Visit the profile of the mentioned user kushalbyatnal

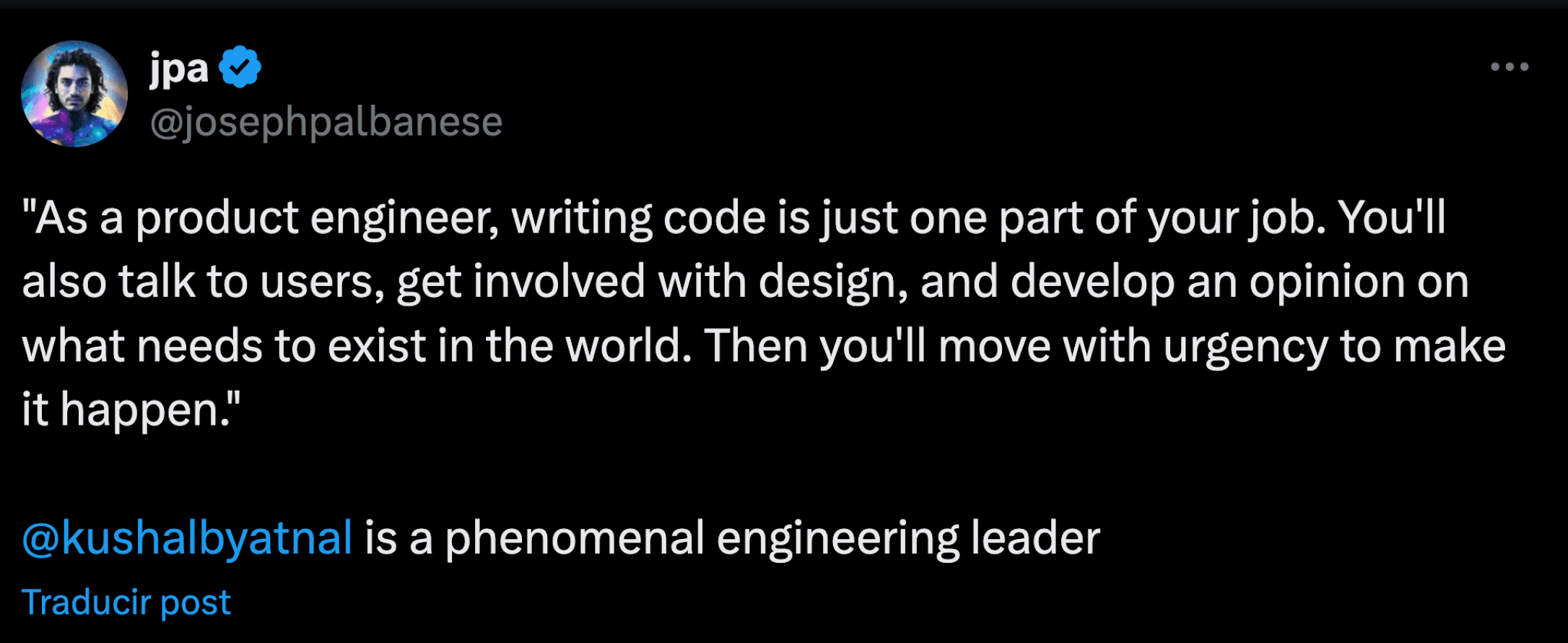pos(187,538)
